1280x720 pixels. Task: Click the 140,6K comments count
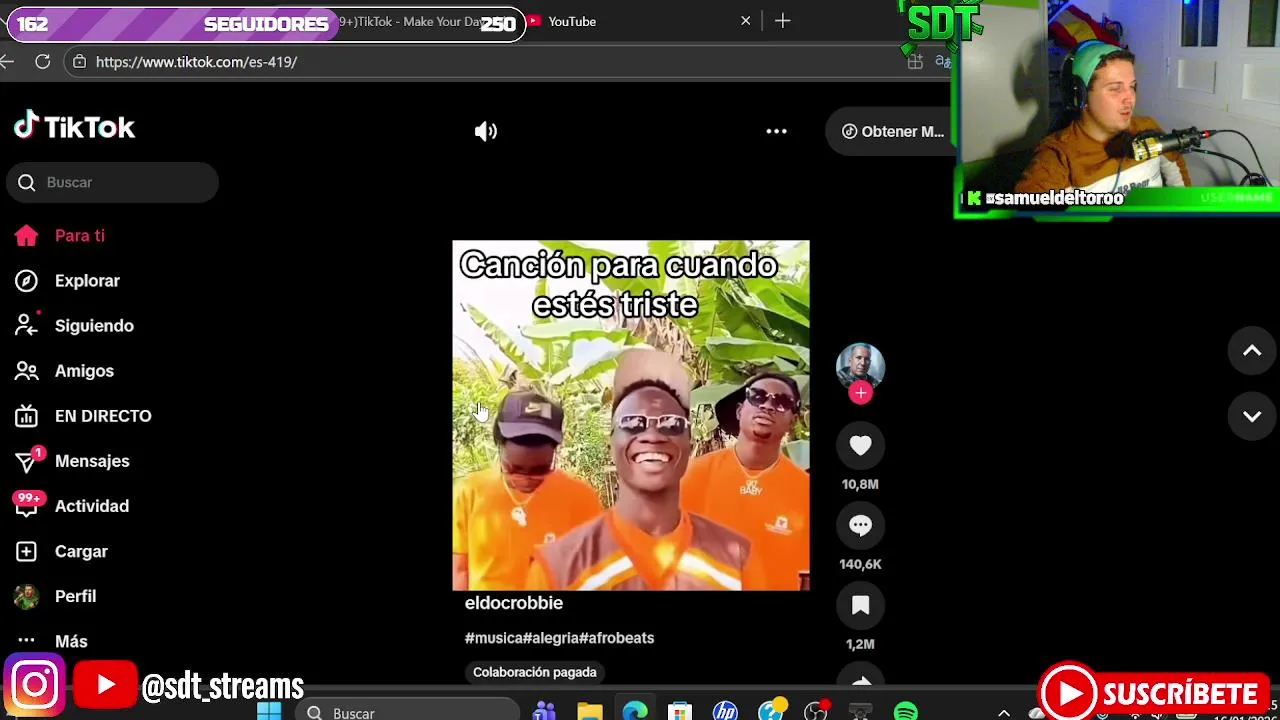[x=860, y=564]
